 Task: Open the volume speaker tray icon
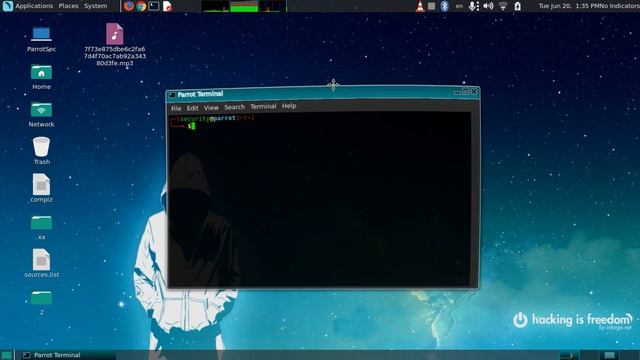click(488, 6)
